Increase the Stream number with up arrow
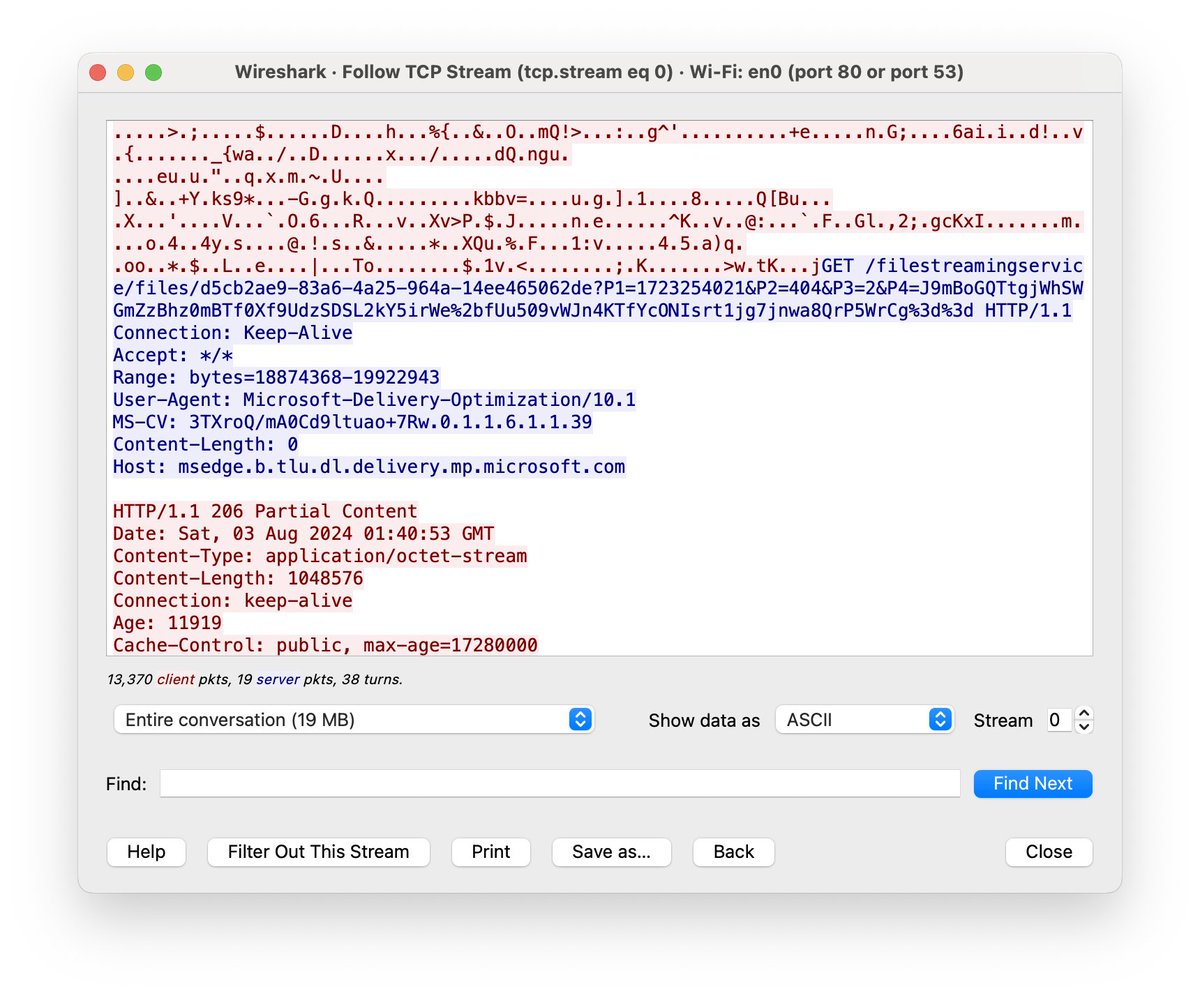Image resolution: width=1200 pixels, height=996 pixels. click(1084, 714)
